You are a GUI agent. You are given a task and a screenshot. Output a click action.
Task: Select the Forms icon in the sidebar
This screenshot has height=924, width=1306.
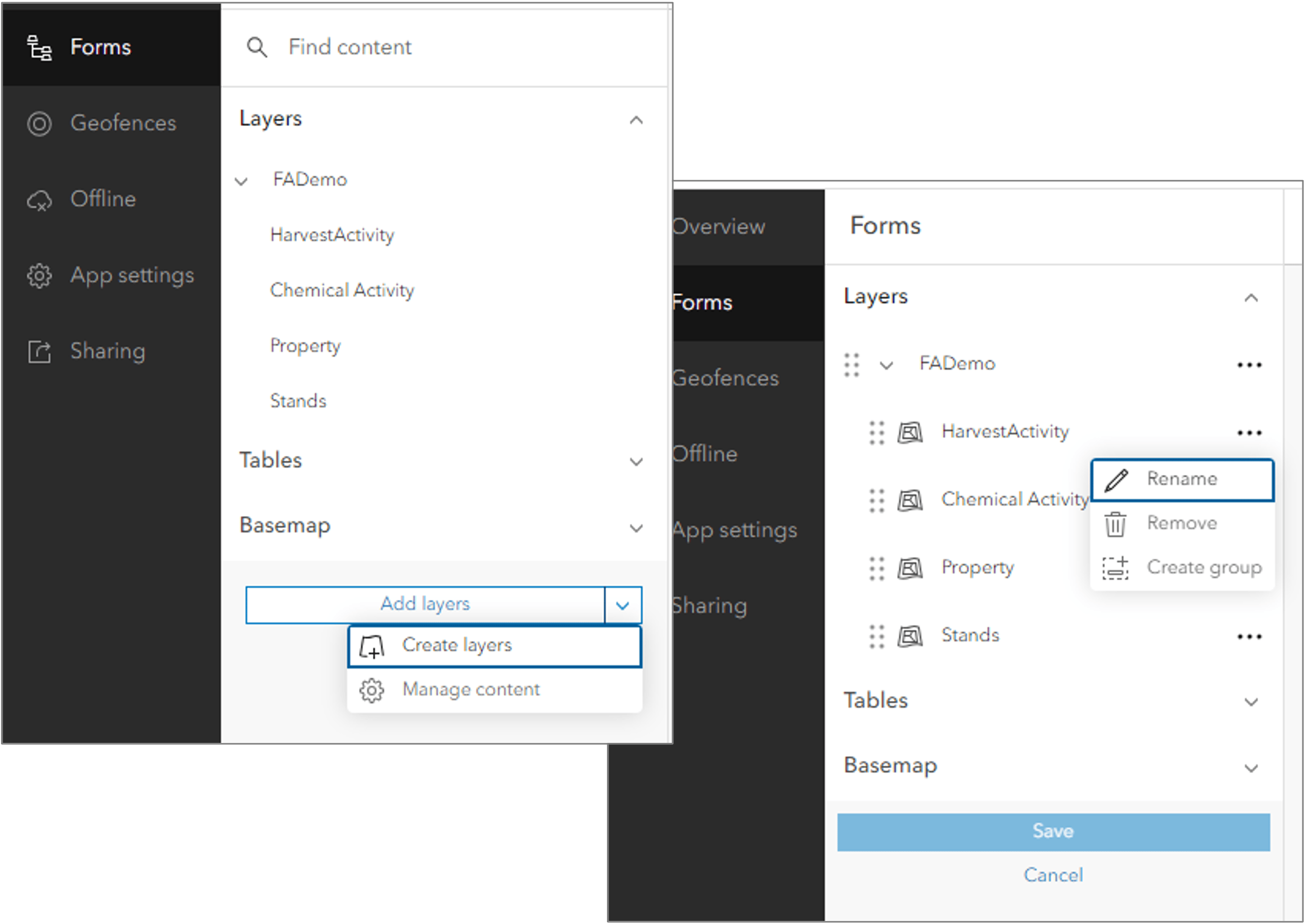pyautogui.click(x=39, y=48)
